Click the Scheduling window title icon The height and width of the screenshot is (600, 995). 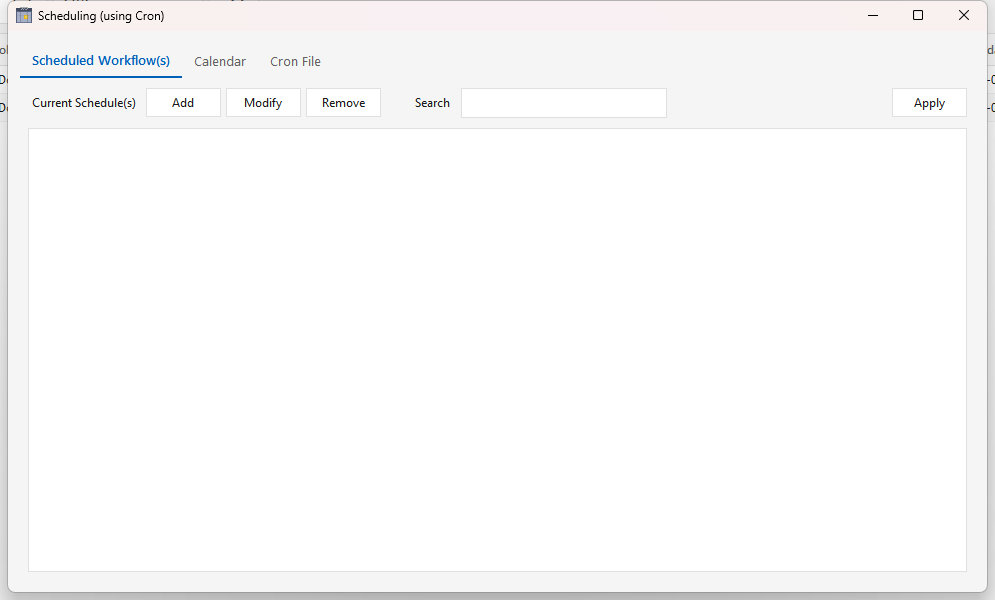tap(24, 15)
